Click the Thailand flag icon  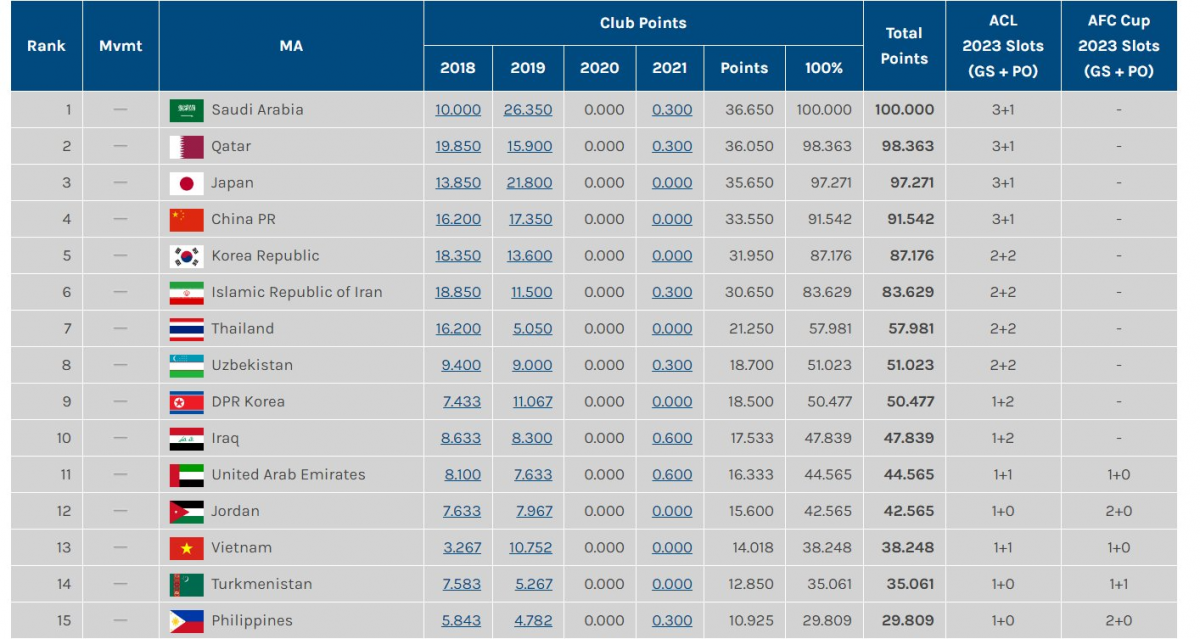click(x=186, y=329)
